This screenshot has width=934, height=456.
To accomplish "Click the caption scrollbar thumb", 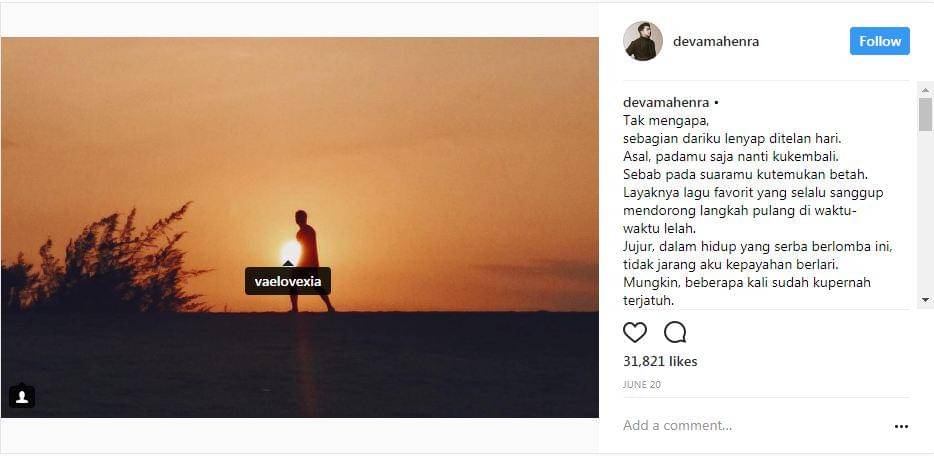I will [x=925, y=114].
